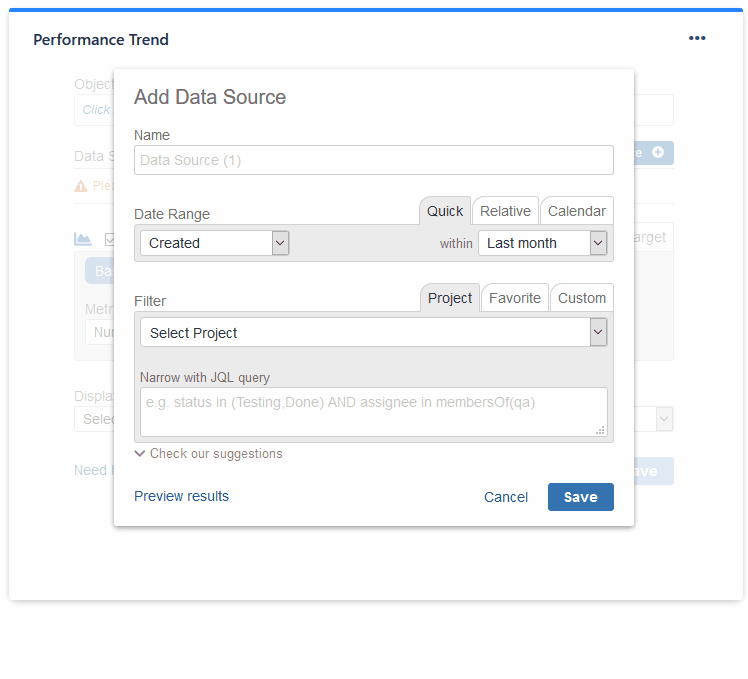Click the area chart icon behind dialog
The height and width of the screenshot is (679, 748).
point(83,239)
